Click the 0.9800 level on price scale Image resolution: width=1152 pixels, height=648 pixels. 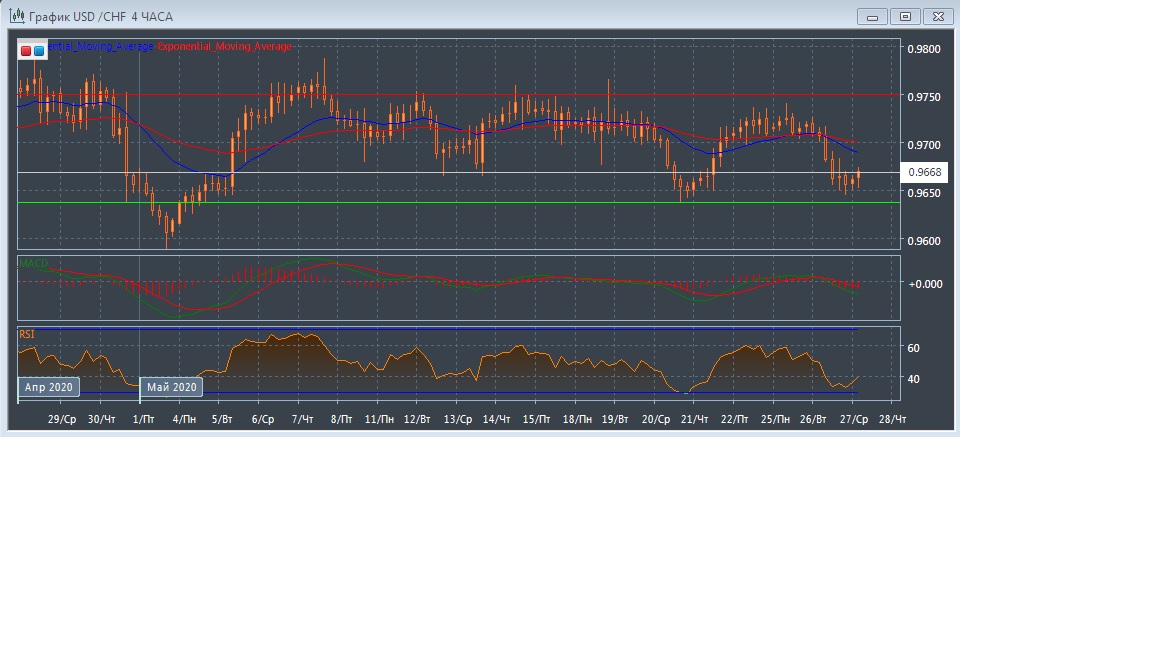tap(923, 49)
